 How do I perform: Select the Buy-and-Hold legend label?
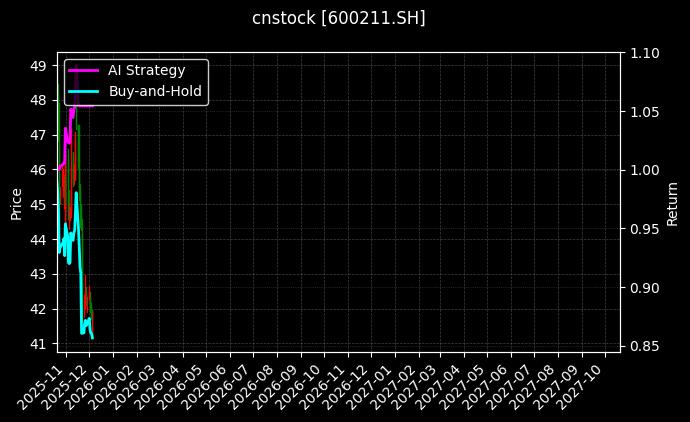[x=155, y=91]
